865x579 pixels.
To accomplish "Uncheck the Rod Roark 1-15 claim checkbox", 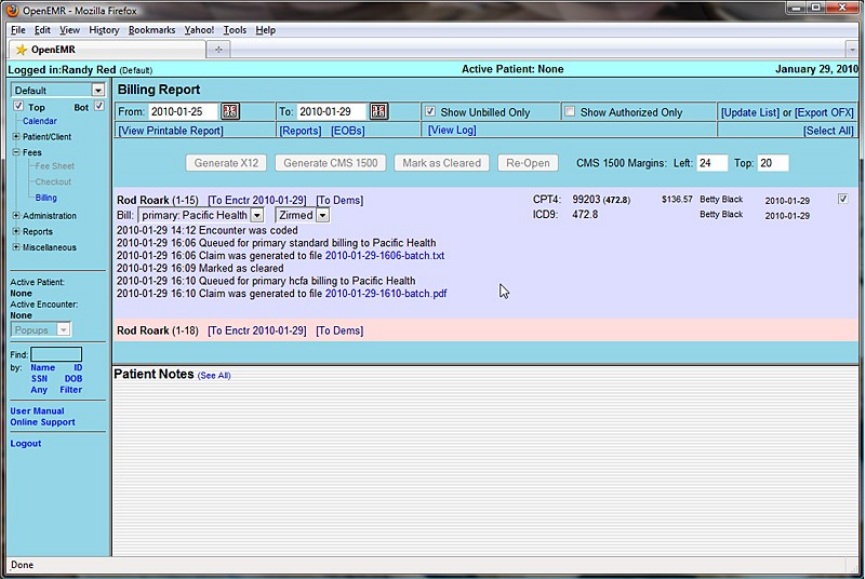I will [x=843, y=199].
